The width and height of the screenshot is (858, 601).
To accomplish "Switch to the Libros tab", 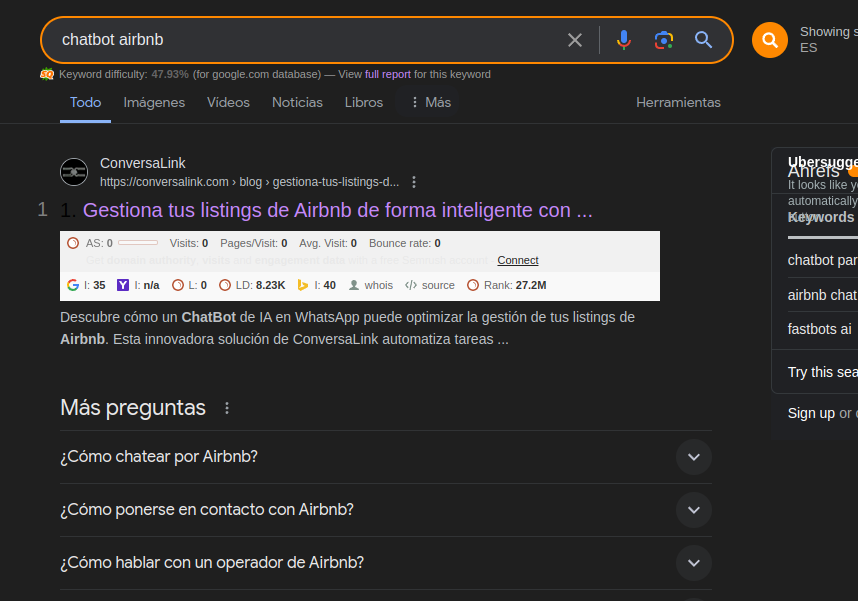I will pos(364,102).
